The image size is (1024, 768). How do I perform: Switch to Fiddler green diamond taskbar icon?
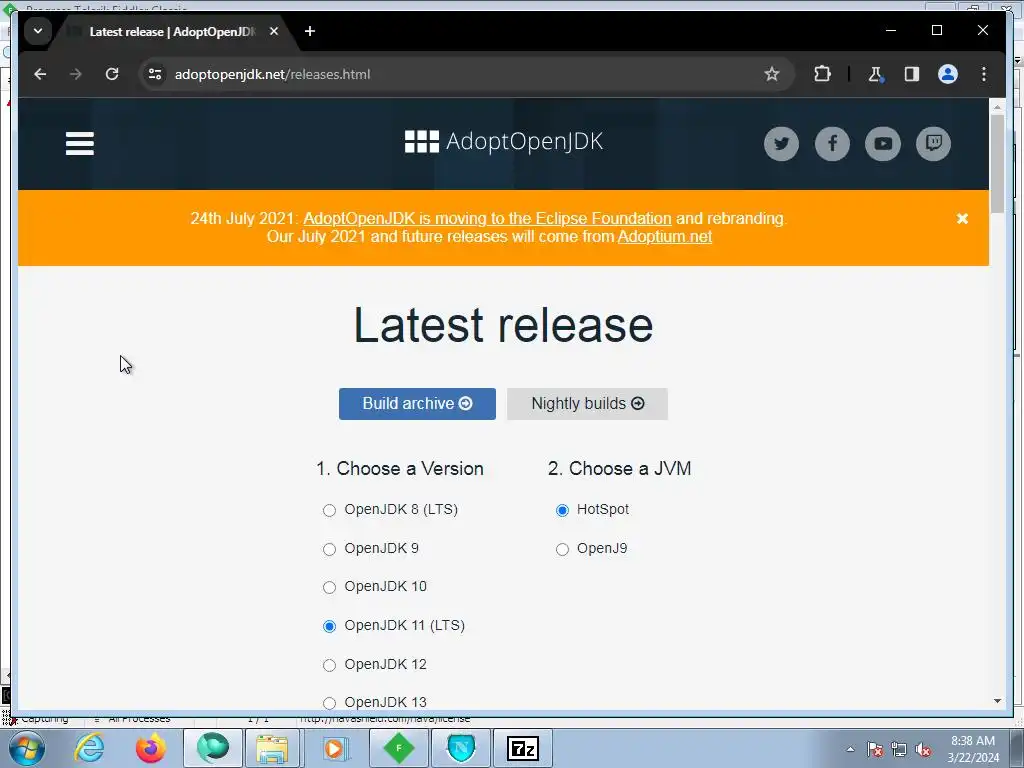coord(398,748)
